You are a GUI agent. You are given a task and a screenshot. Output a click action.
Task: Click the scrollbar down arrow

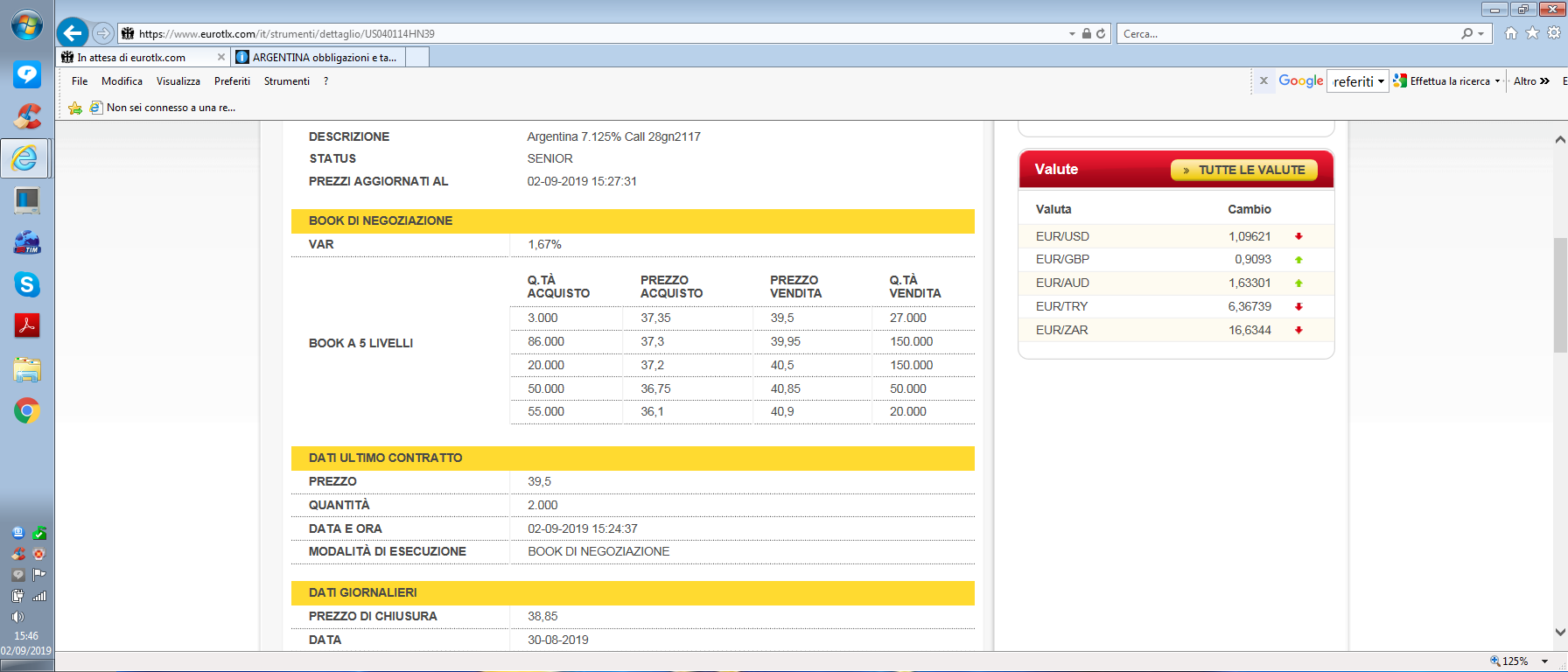coord(1560,633)
